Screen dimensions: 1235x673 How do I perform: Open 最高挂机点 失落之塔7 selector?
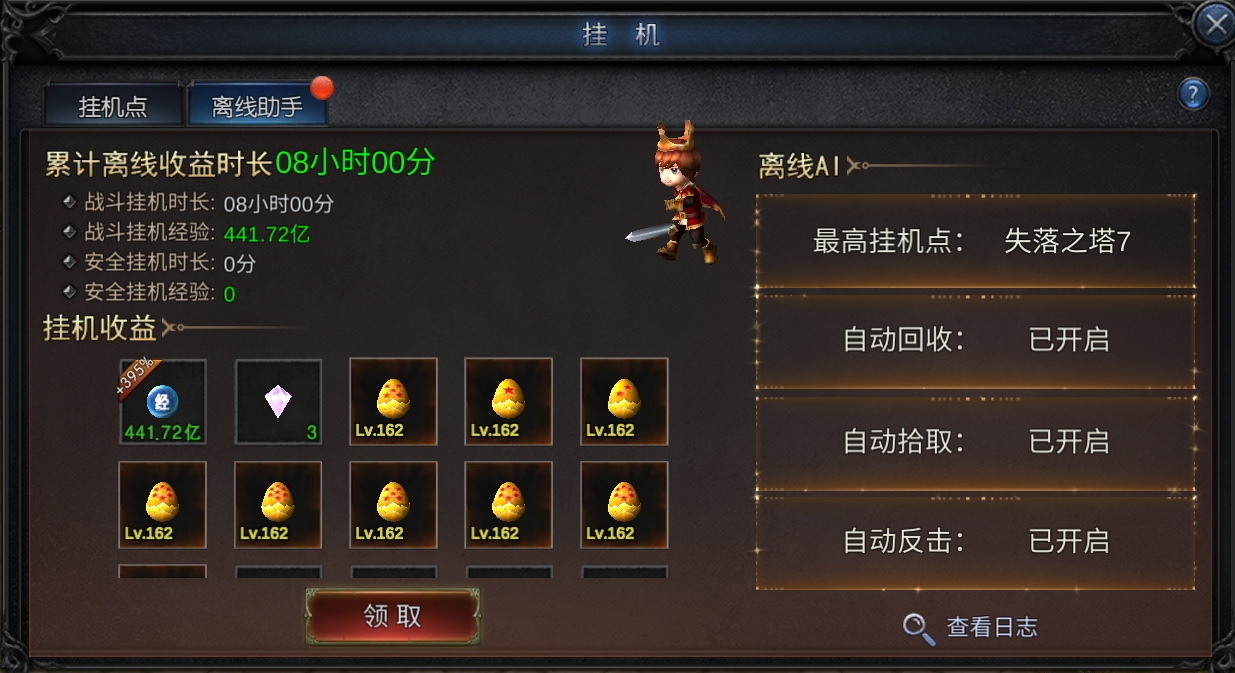975,242
